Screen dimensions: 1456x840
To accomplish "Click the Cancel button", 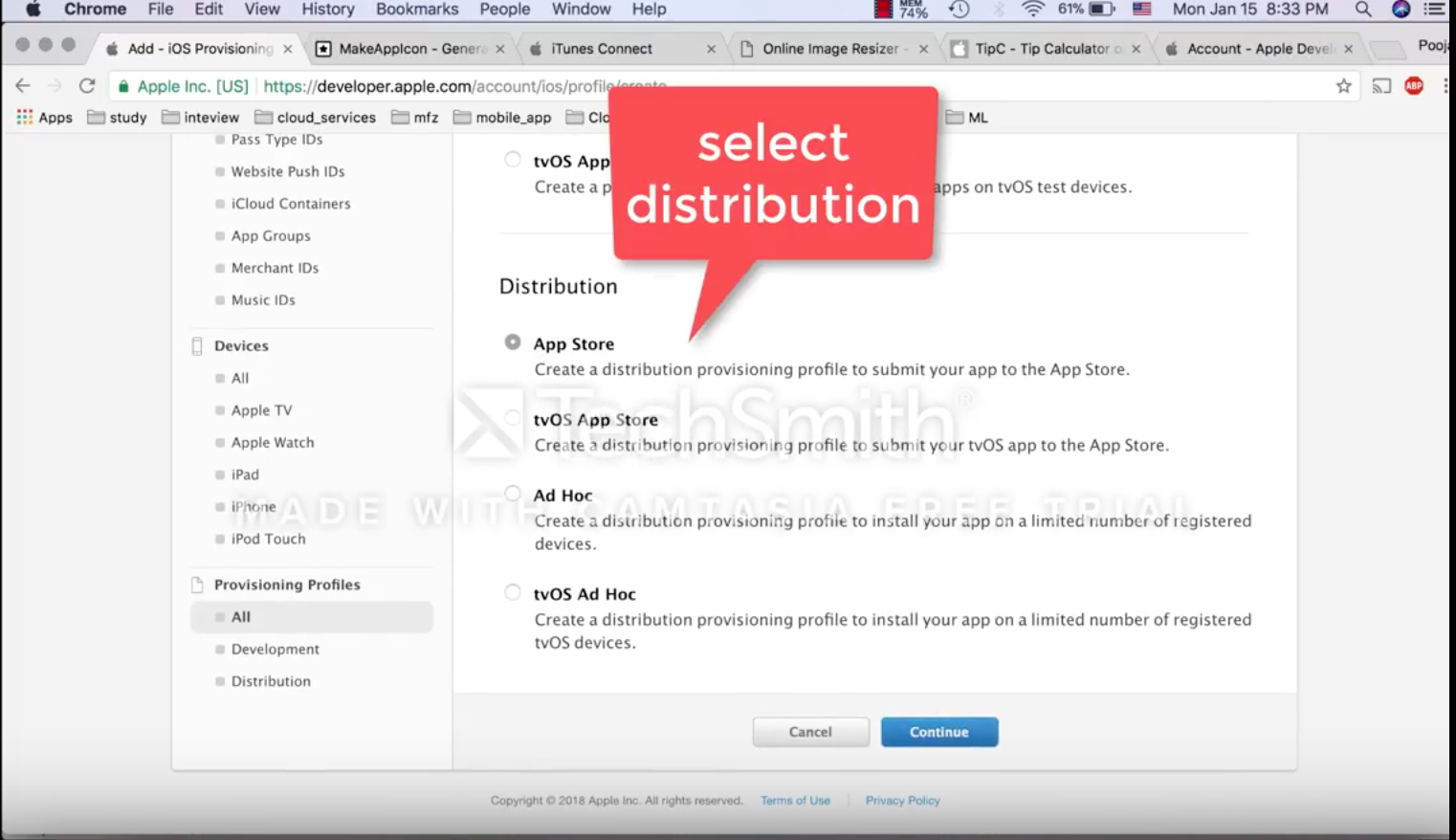I will pyautogui.click(x=810, y=732).
